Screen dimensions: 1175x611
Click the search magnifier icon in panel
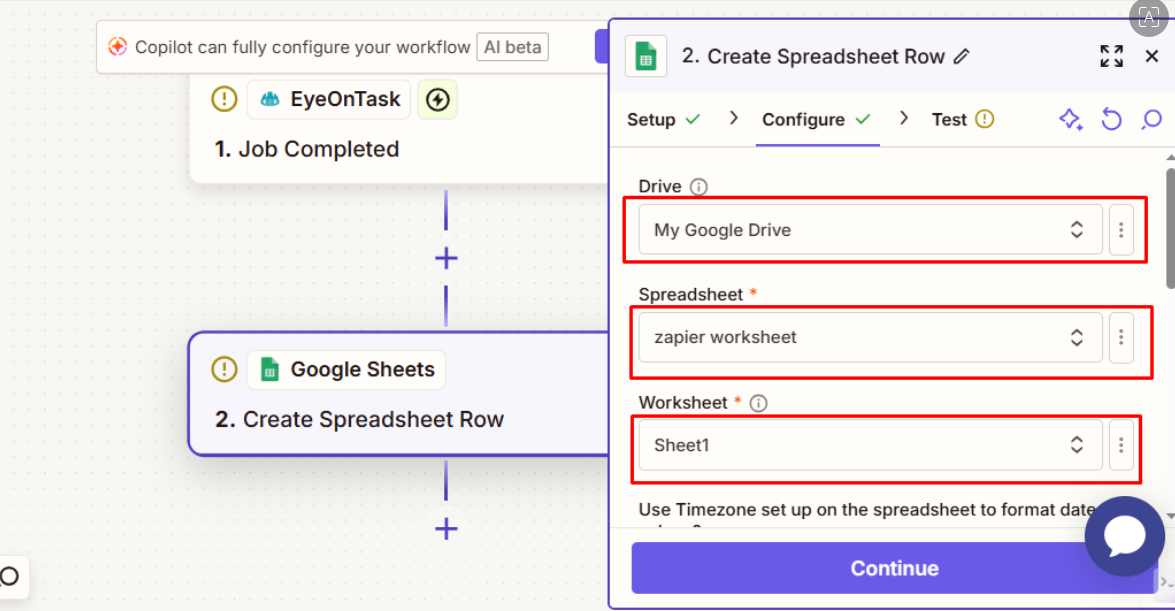[x=1151, y=120]
